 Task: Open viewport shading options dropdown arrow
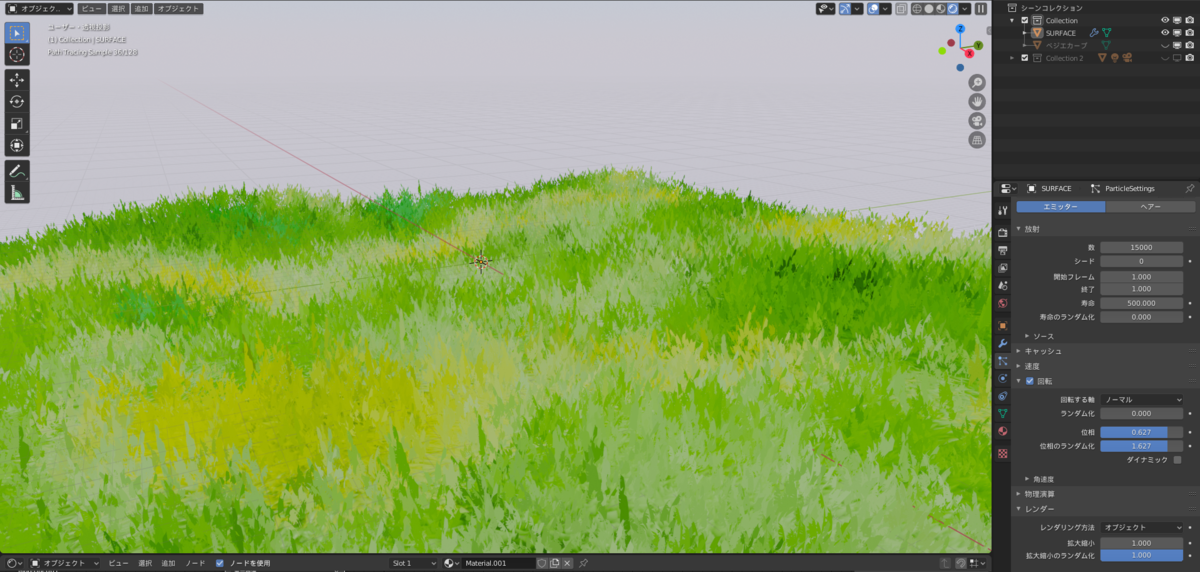(x=965, y=8)
